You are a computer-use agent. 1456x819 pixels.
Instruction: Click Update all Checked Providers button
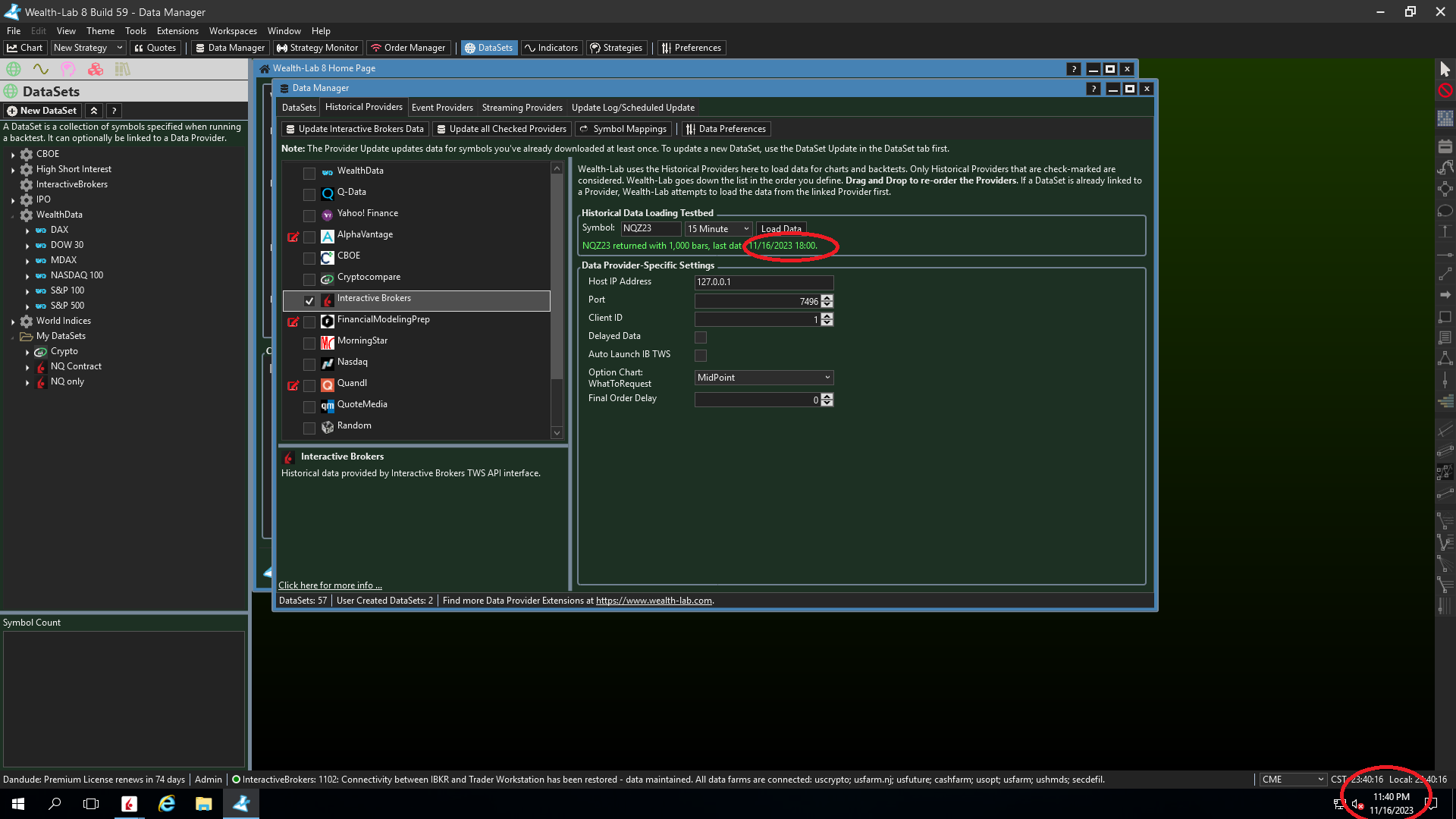click(501, 129)
